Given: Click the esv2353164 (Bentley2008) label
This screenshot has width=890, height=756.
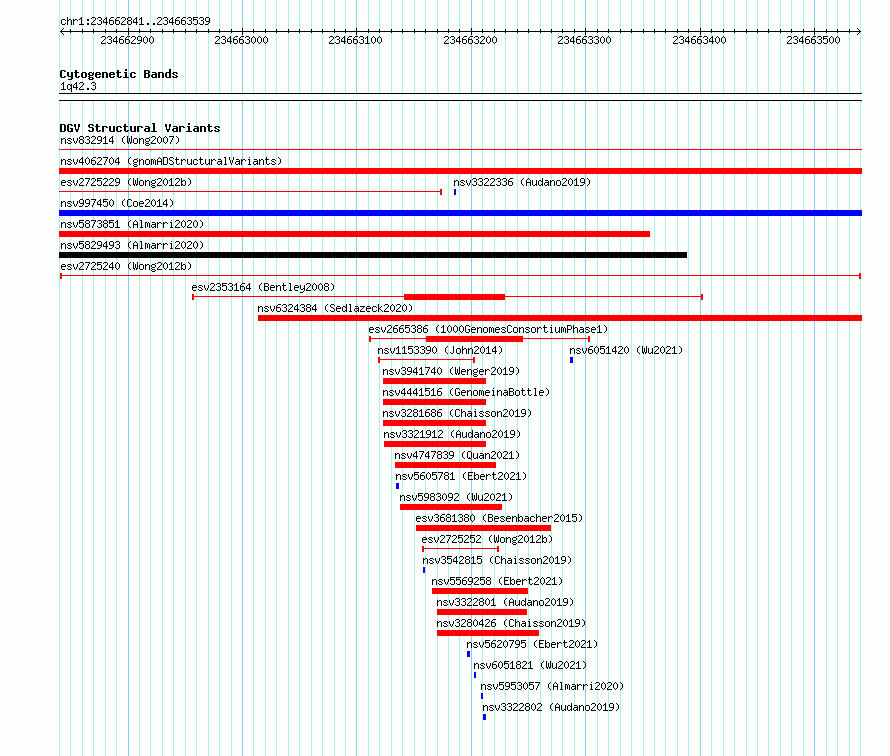Looking at the screenshot, I should pyautogui.click(x=263, y=287).
